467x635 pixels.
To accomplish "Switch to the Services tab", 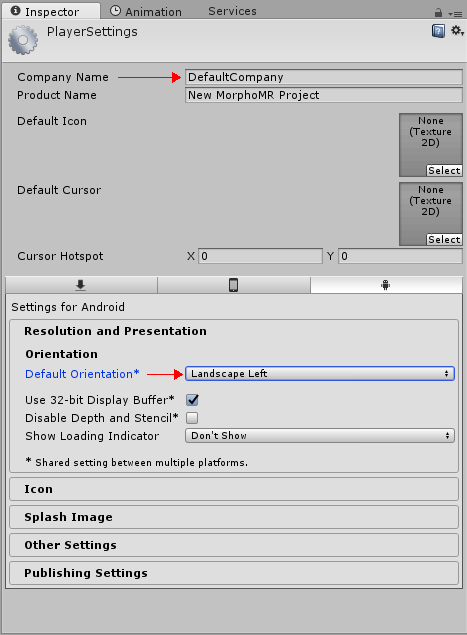I will pos(232,11).
